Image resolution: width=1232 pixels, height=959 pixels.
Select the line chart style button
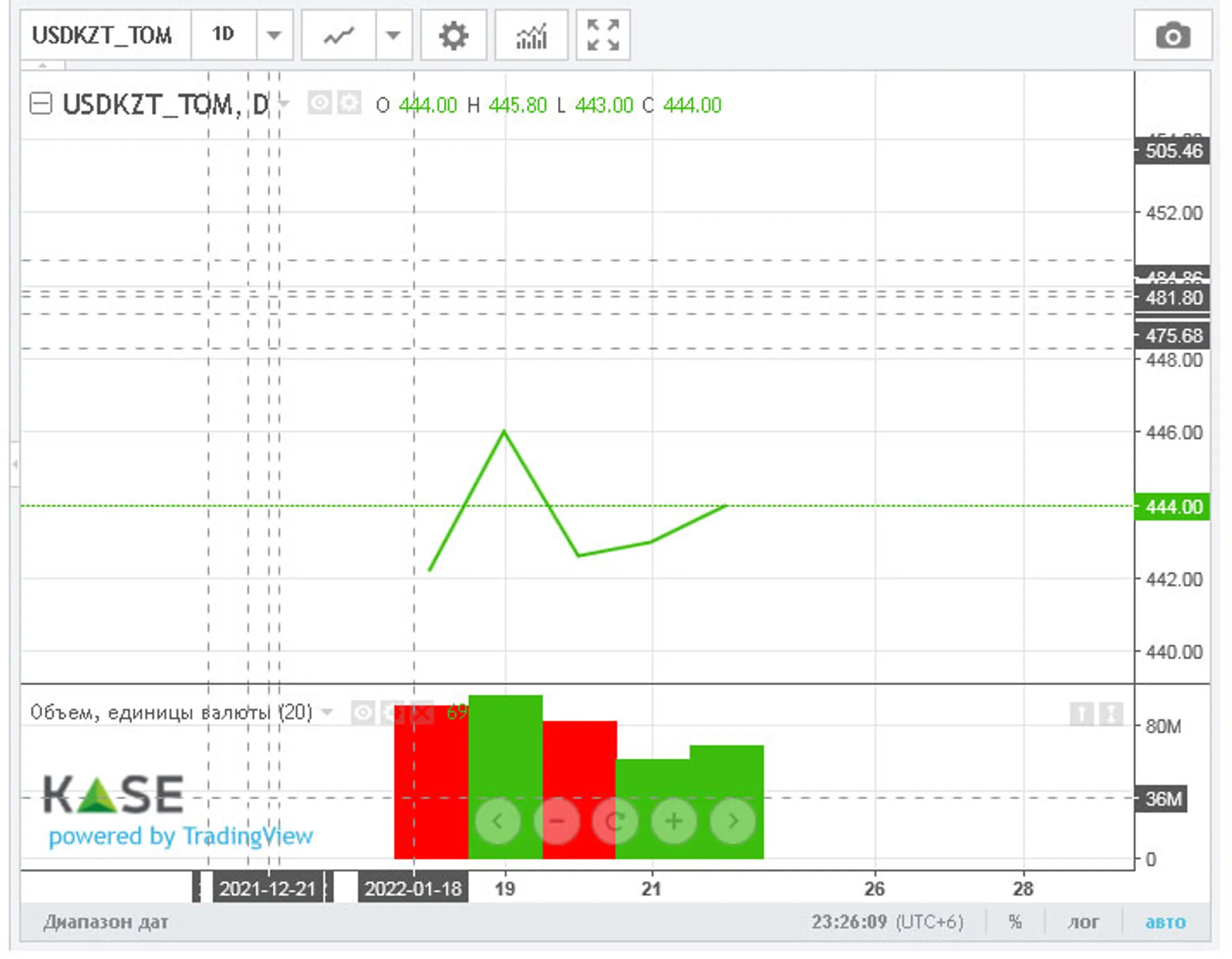(x=338, y=36)
